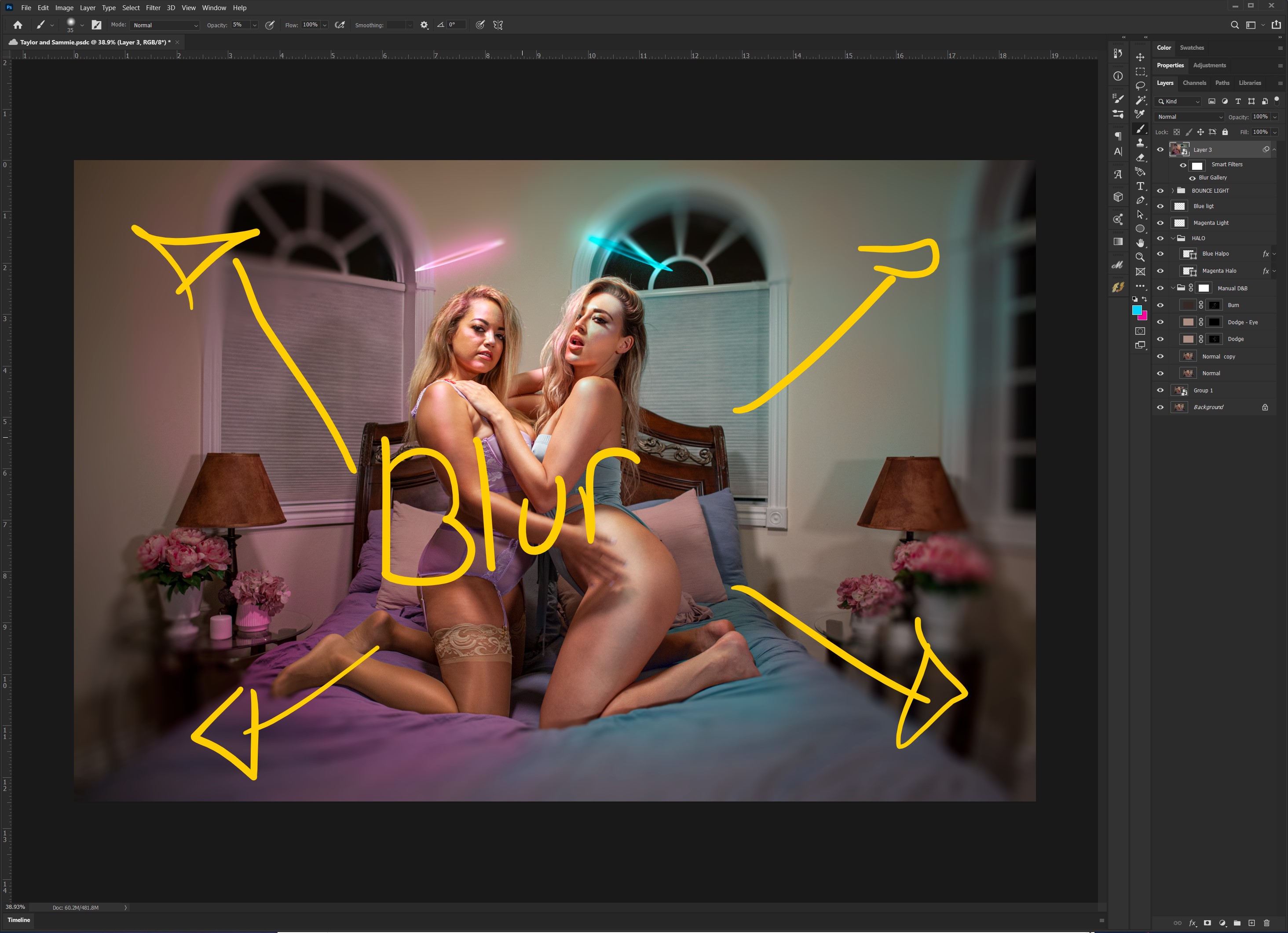Select the Horizontal Type tool

coord(1140,186)
